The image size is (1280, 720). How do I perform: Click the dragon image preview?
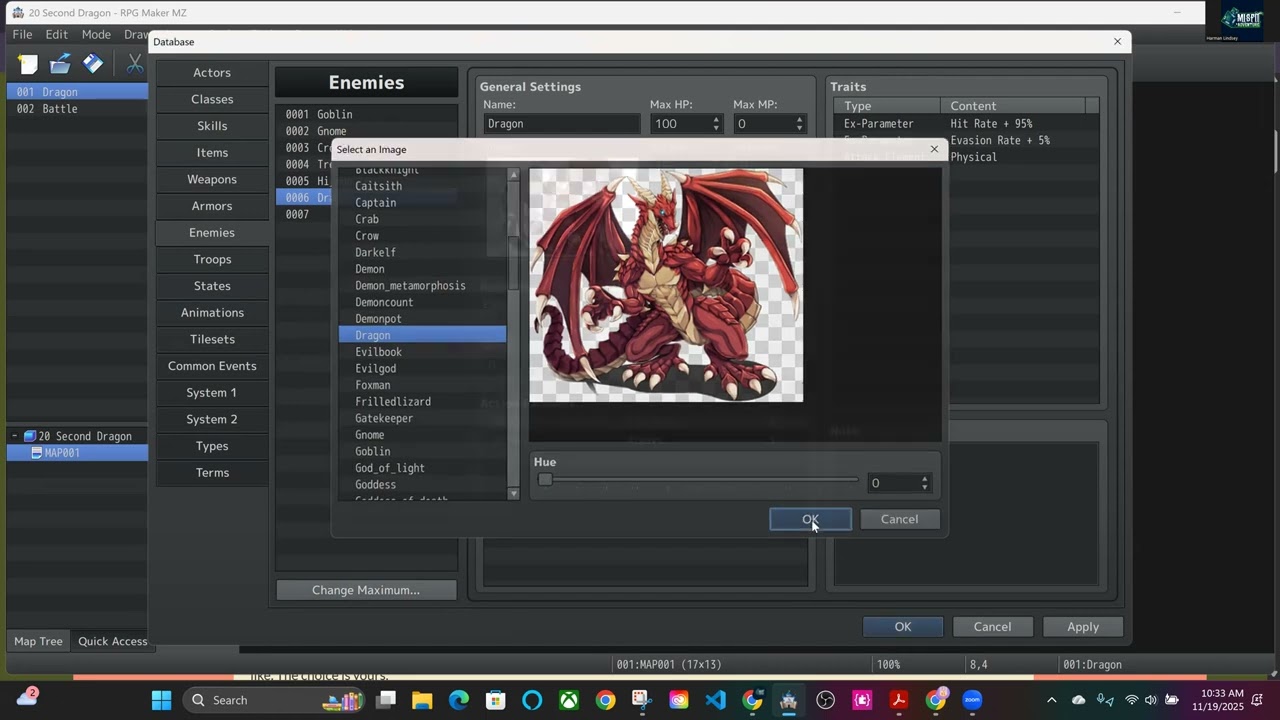pos(666,285)
